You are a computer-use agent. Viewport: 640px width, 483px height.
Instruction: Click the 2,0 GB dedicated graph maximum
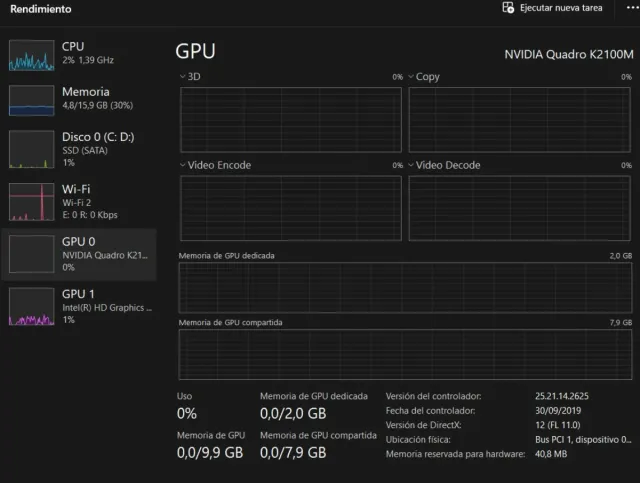click(620, 256)
